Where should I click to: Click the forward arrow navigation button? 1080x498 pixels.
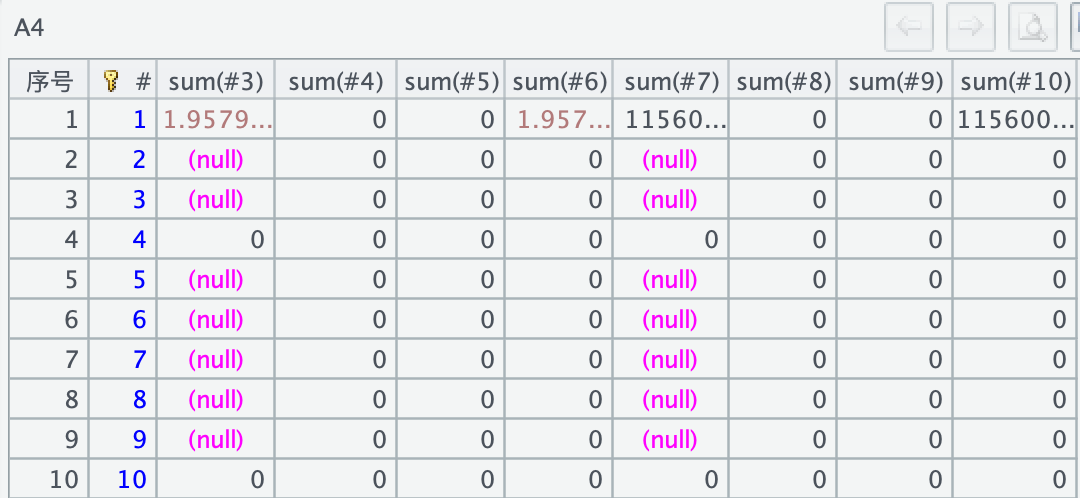pos(969,28)
